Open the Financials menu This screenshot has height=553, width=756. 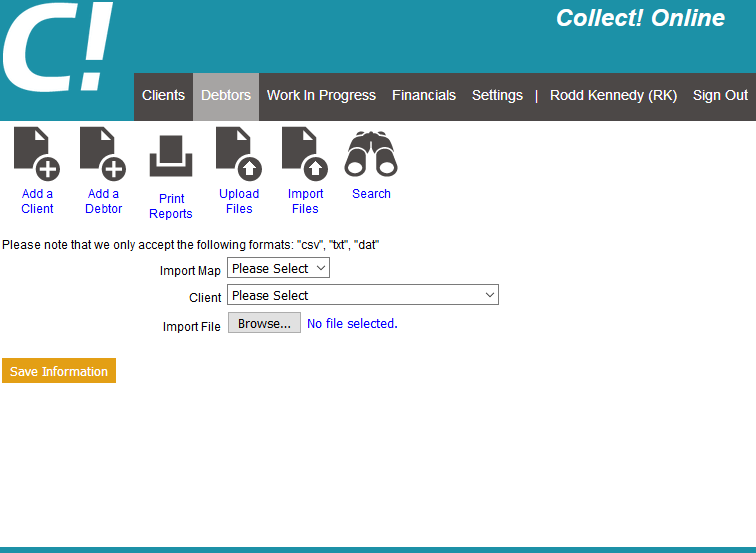click(424, 95)
